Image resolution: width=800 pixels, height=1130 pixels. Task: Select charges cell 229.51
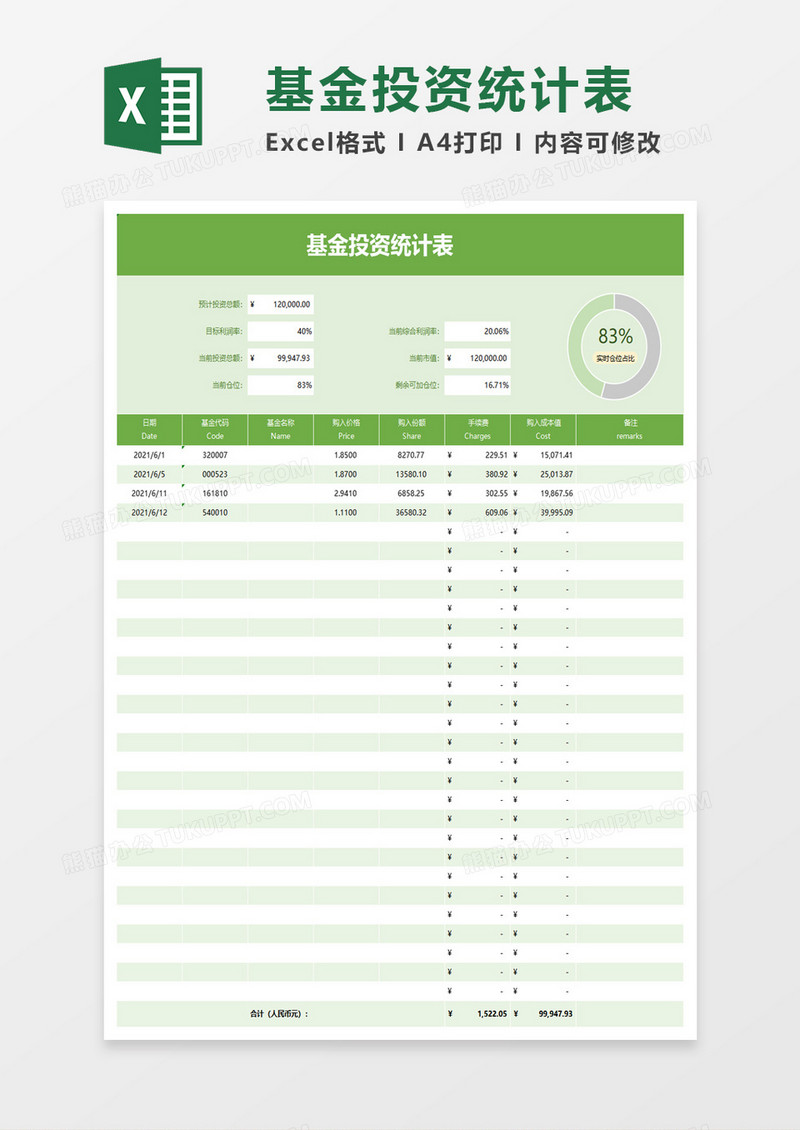(477, 455)
